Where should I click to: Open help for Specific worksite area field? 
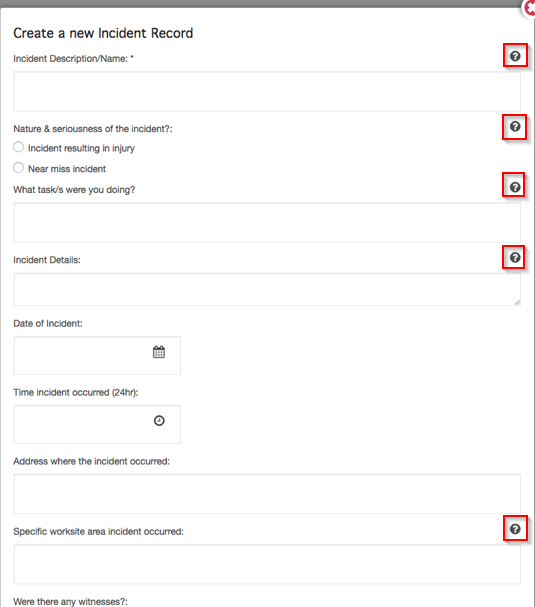tap(515, 529)
